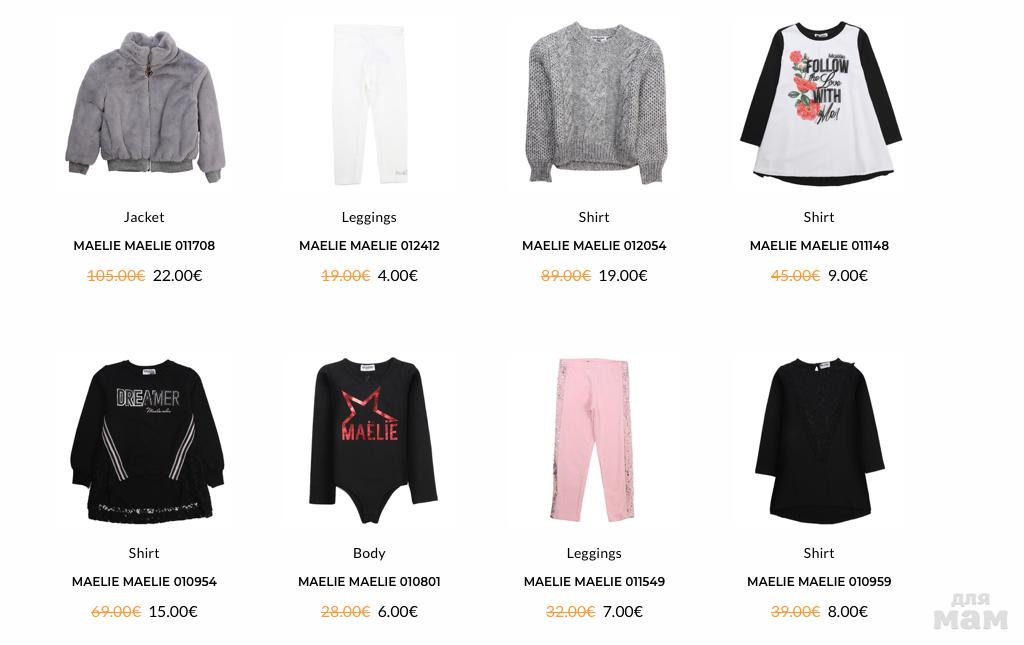Open the MAELIE MAELIE 010954 product link
Screen dimensions: 1024x645
click(x=144, y=582)
